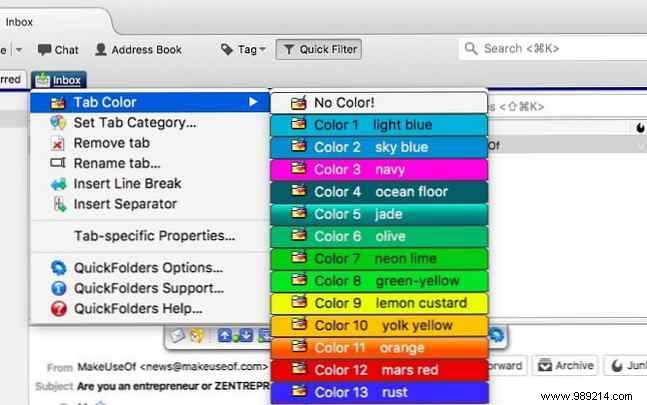This screenshot has height=405, width=647.
Task: Pick Color 9 lemon custard
Action: (x=379, y=303)
